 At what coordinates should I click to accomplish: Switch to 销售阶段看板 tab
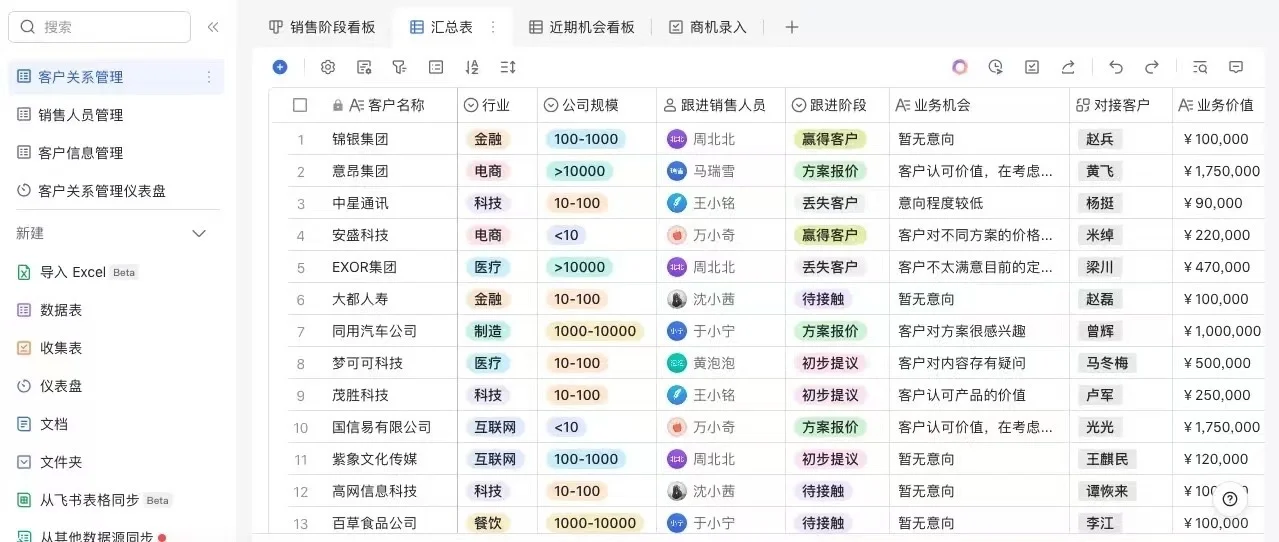click(322, 27)
